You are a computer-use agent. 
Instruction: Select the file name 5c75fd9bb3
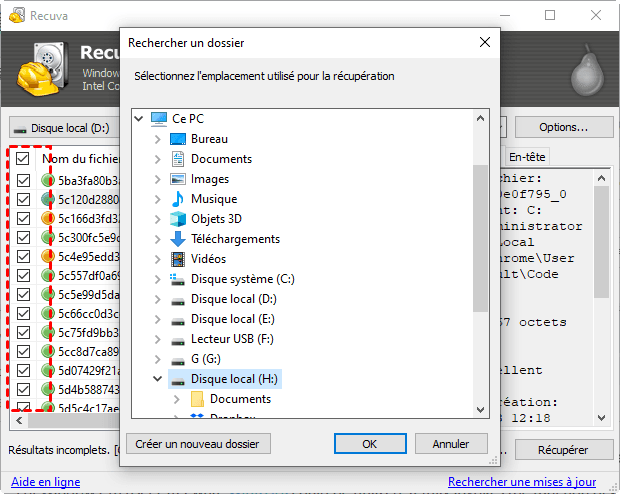tap(89, 333)
